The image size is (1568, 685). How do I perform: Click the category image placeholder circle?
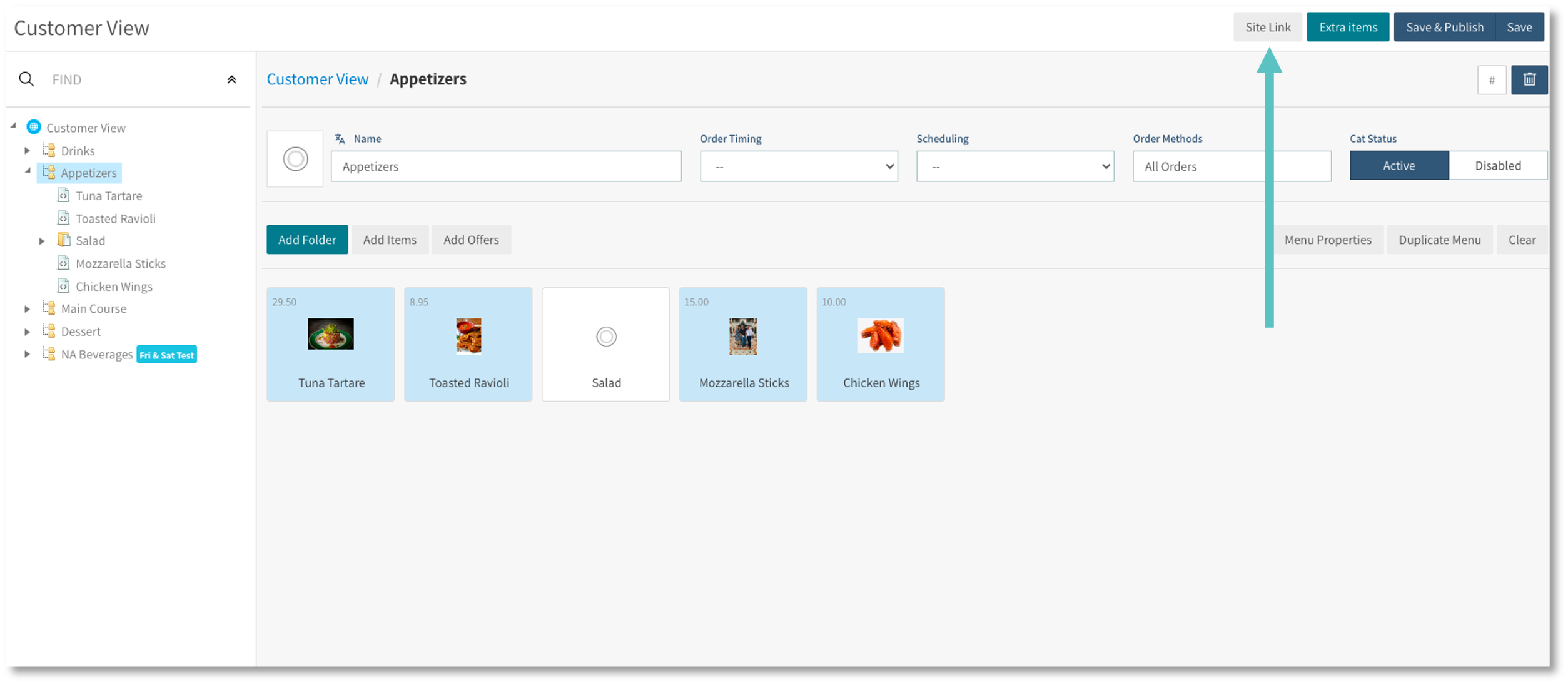[x=295, y=159]
